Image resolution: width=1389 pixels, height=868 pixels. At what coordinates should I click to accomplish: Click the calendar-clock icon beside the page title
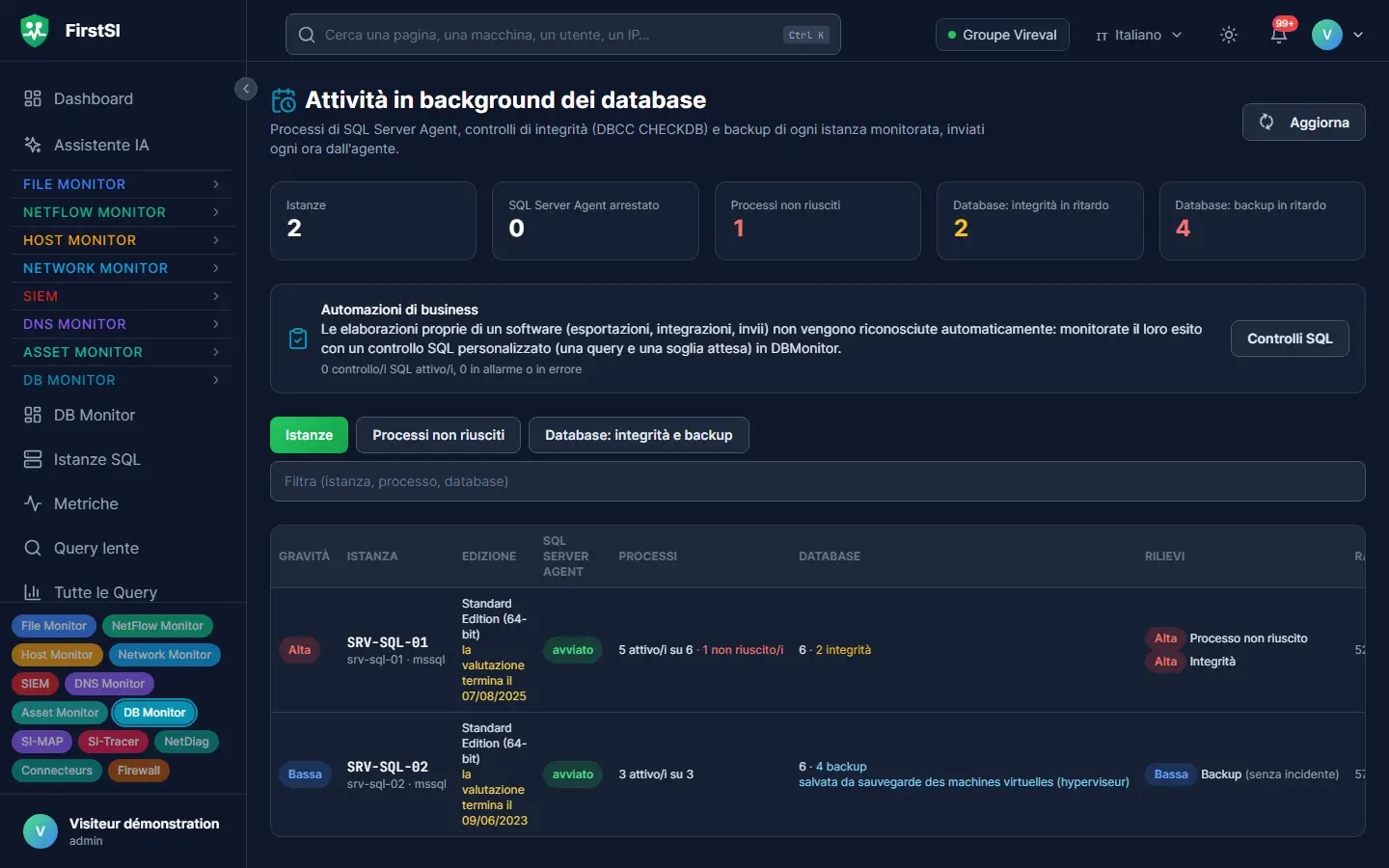284,100
